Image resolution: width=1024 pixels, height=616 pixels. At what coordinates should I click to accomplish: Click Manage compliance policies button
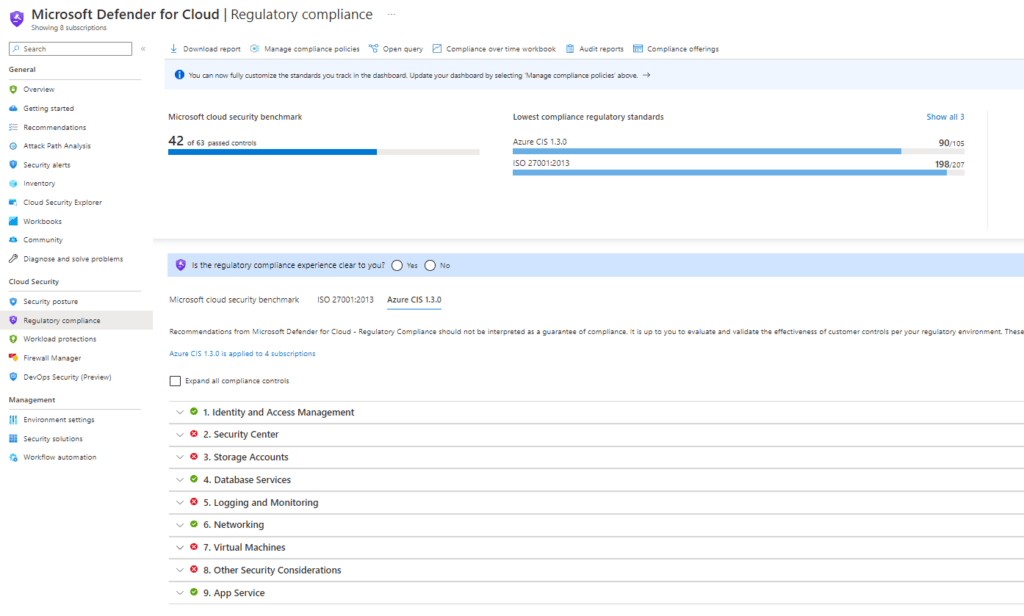(305, 49)
